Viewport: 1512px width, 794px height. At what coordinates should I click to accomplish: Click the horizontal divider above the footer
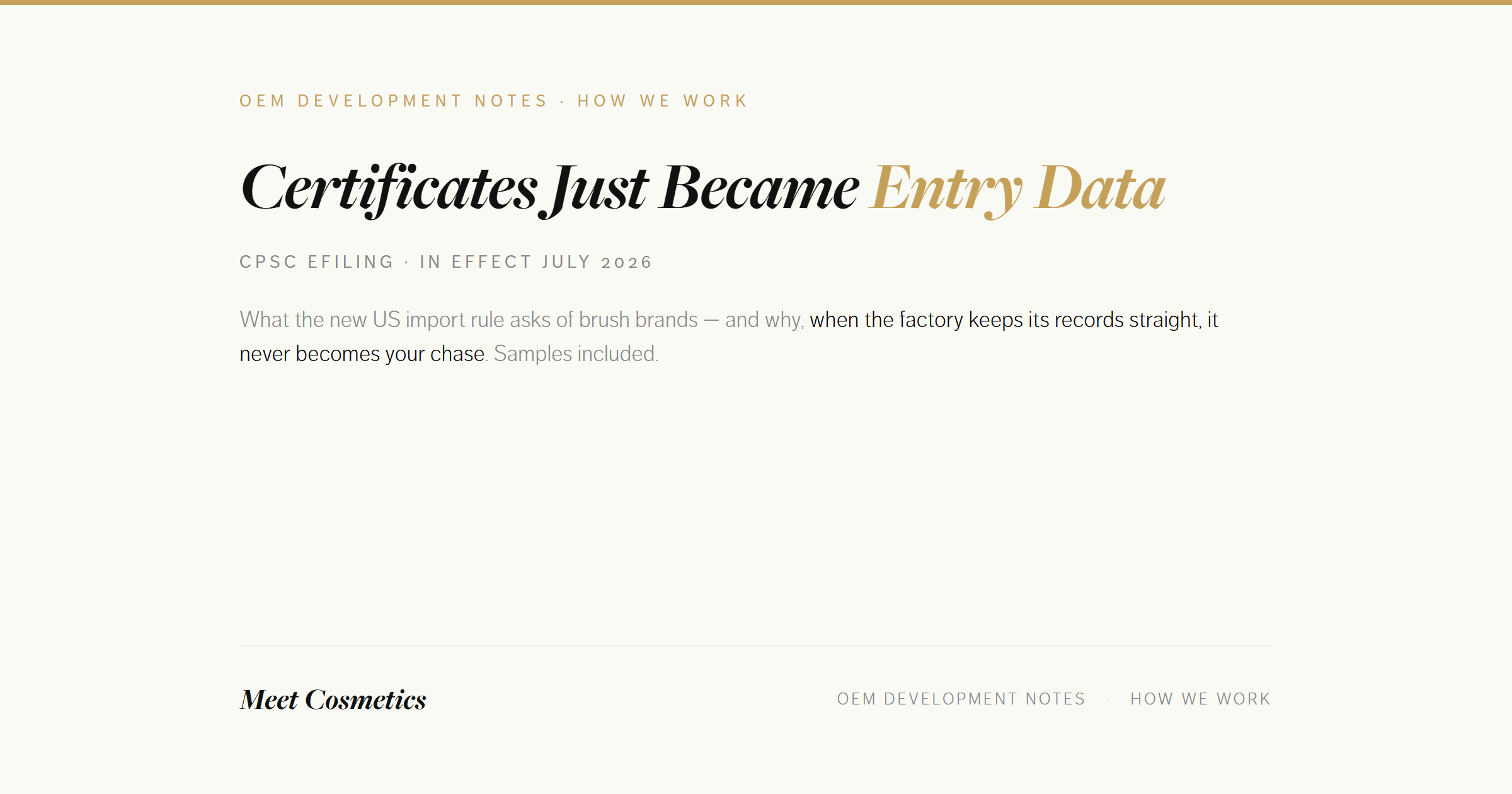756,646
